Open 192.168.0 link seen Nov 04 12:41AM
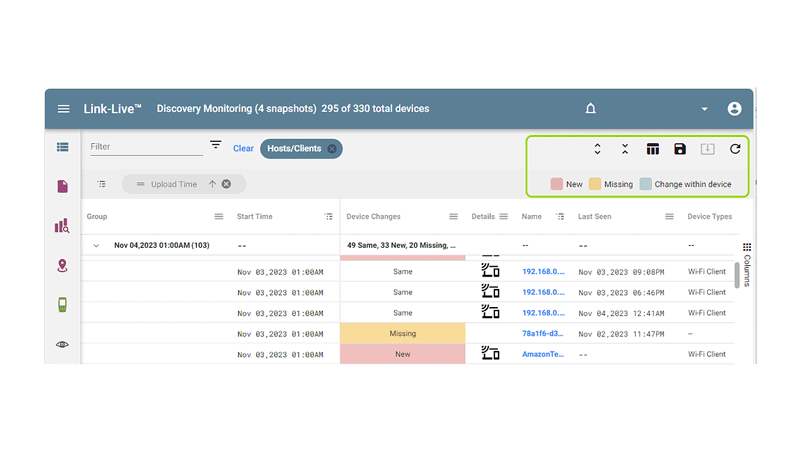The image size is (800, 451). click(543, 313)
